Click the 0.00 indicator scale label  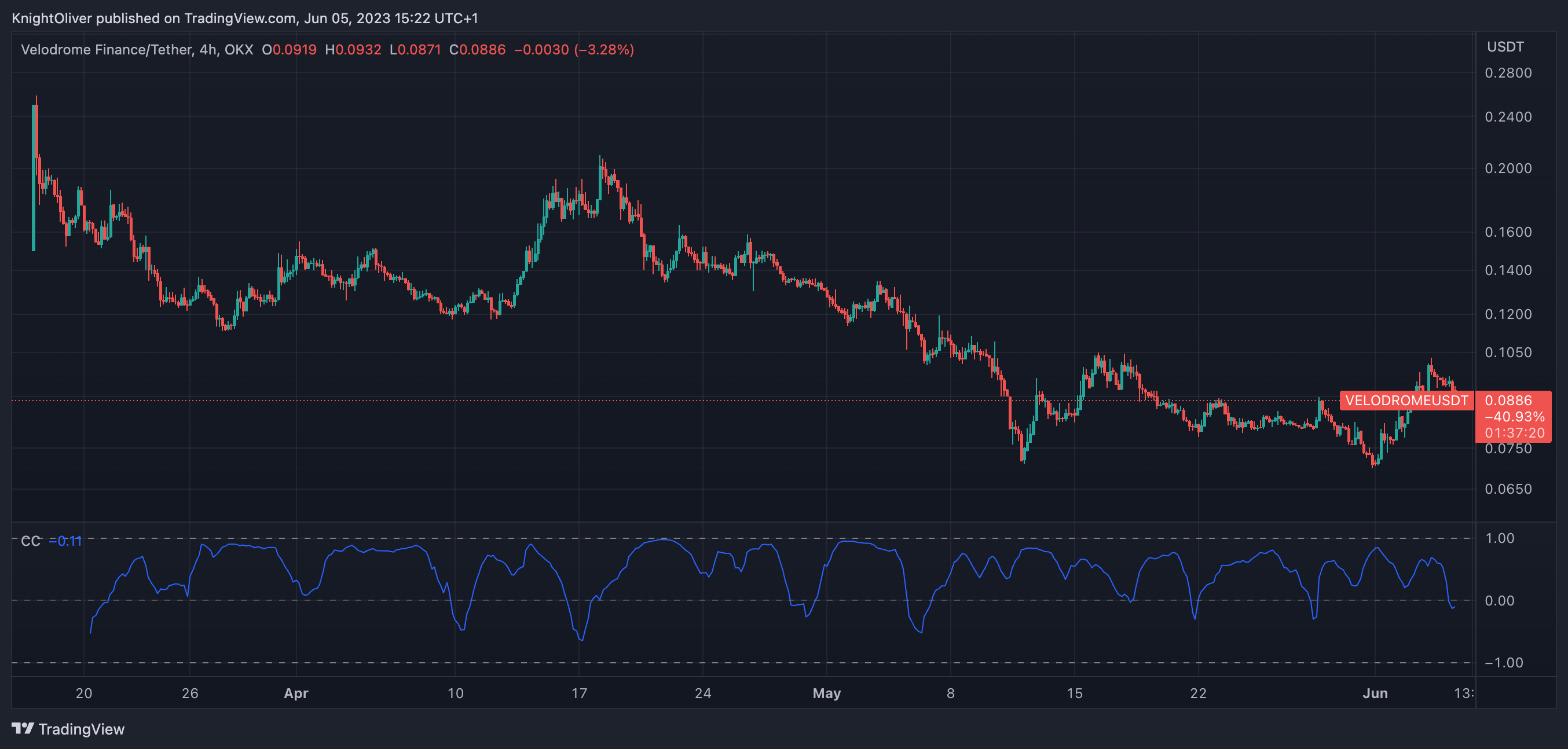coord(1500,601)
